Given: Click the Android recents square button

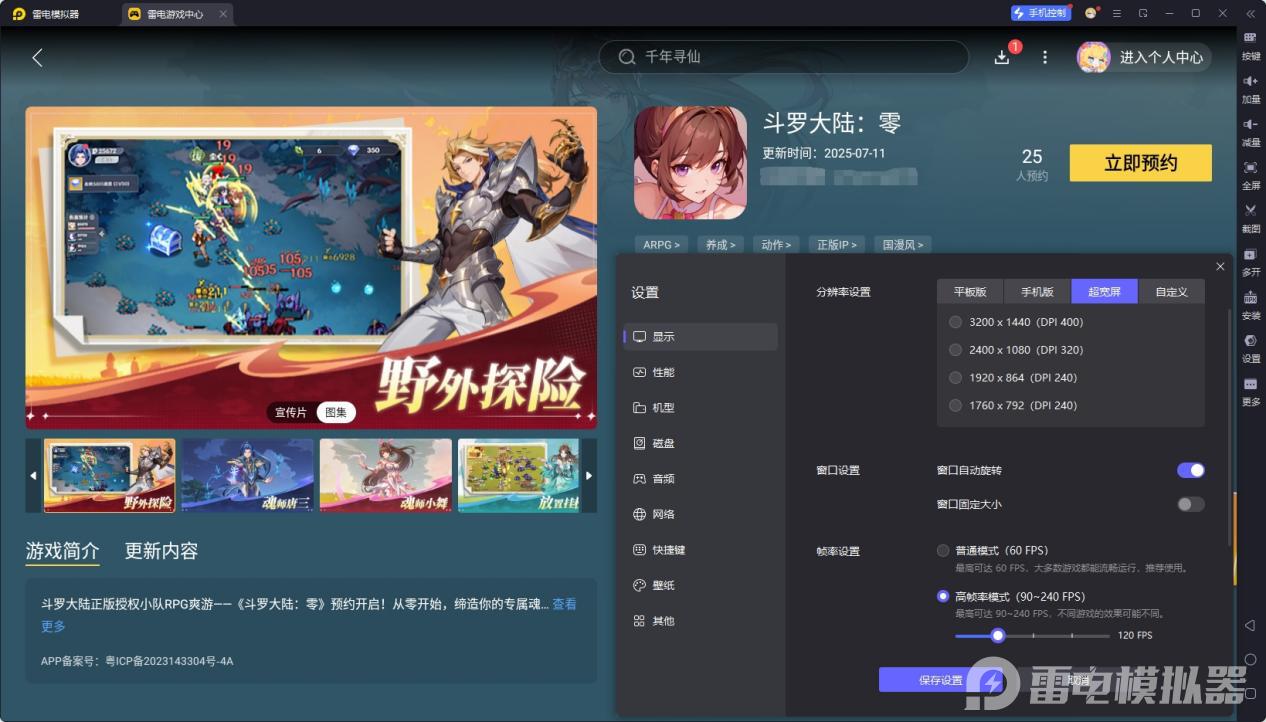Looking at the screenshot, I should click(x=1250, y=693).
